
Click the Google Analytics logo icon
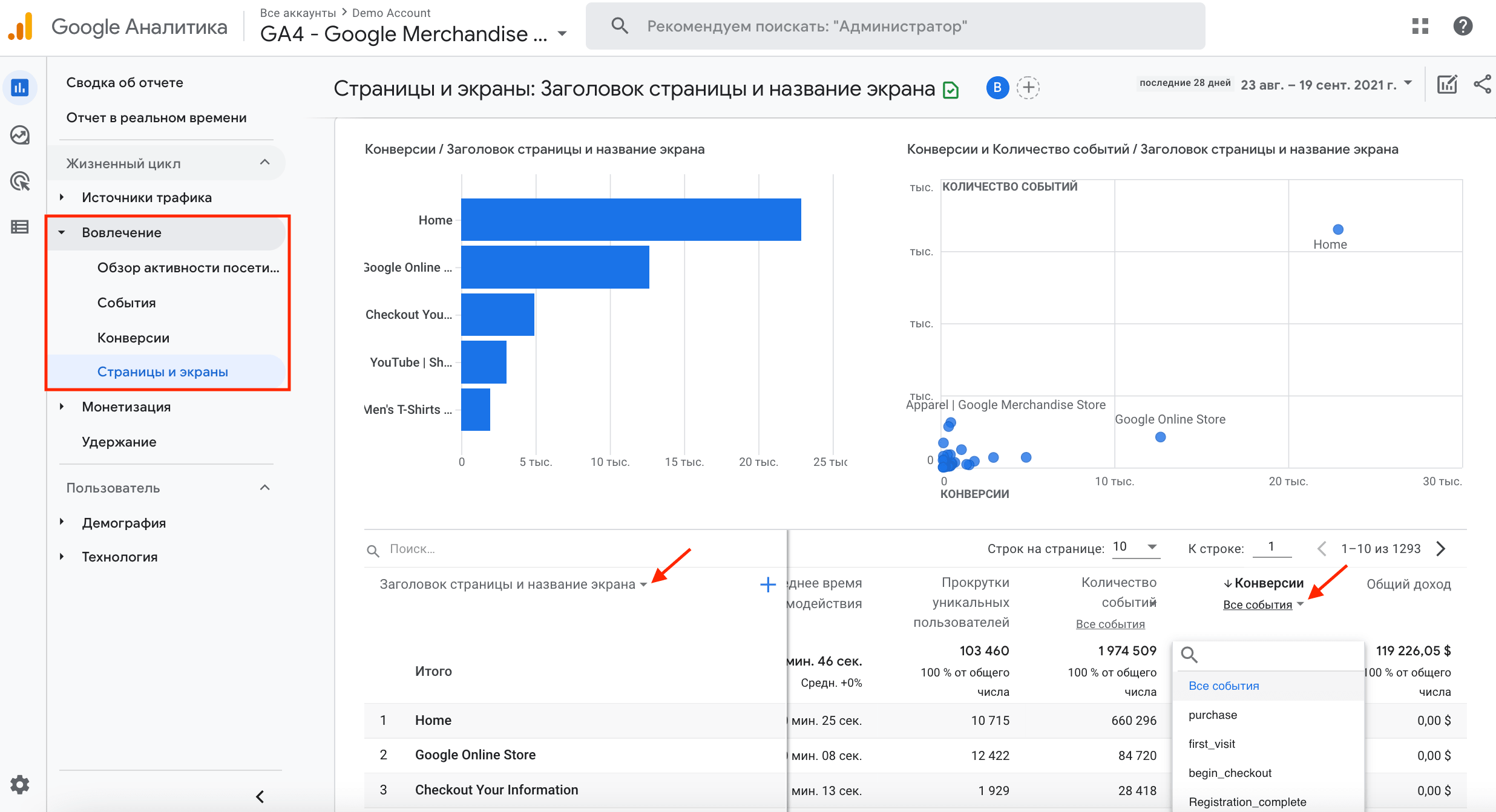21,27
